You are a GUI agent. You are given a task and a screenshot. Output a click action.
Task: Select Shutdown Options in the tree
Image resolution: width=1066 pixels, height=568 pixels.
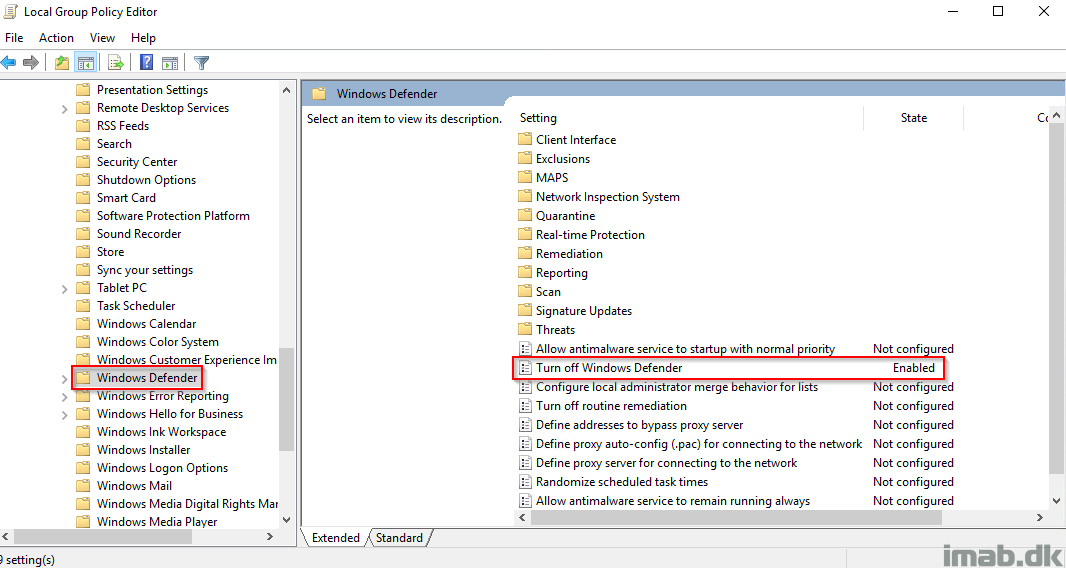click(146, 180)
